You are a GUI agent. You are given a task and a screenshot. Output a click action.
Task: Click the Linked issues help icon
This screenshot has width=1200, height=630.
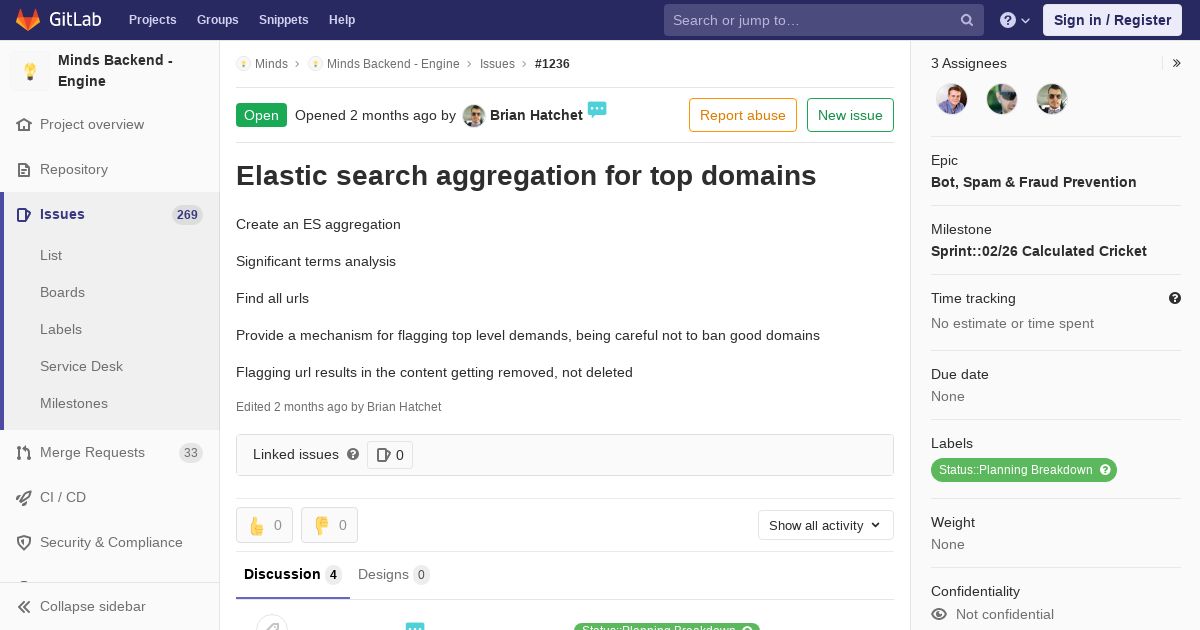coord(353,454)
